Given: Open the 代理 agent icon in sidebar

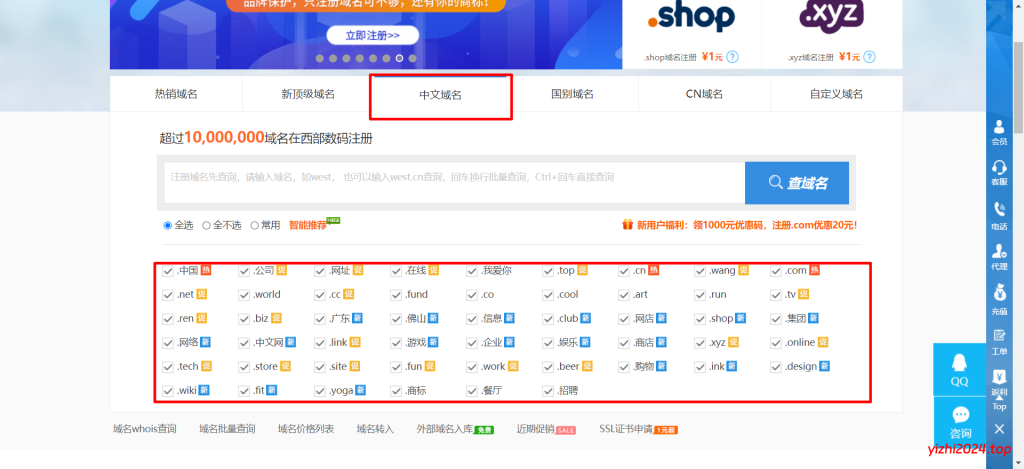Looking at the screenshot, I should click(998, 256).
